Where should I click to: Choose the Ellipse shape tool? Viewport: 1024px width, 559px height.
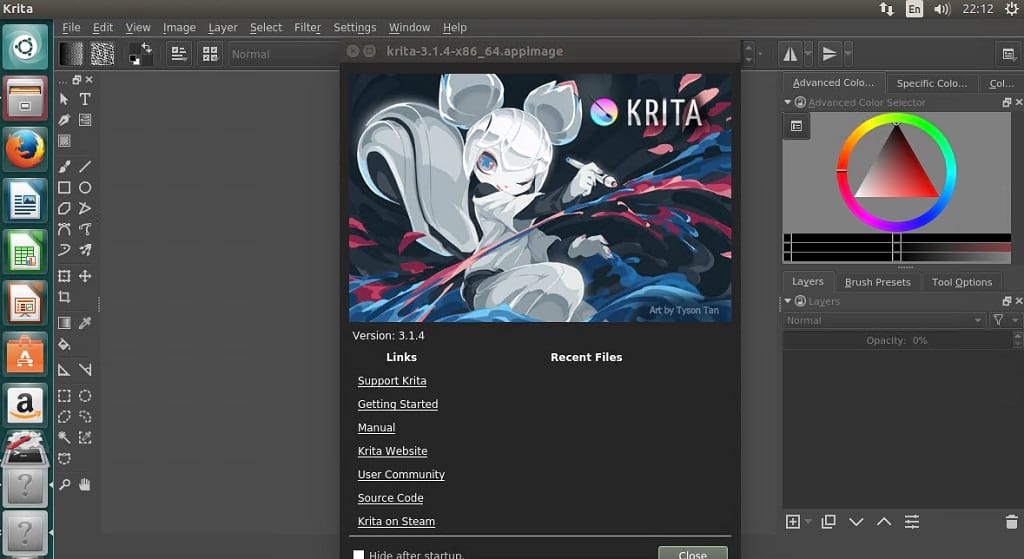click(85, 188)
